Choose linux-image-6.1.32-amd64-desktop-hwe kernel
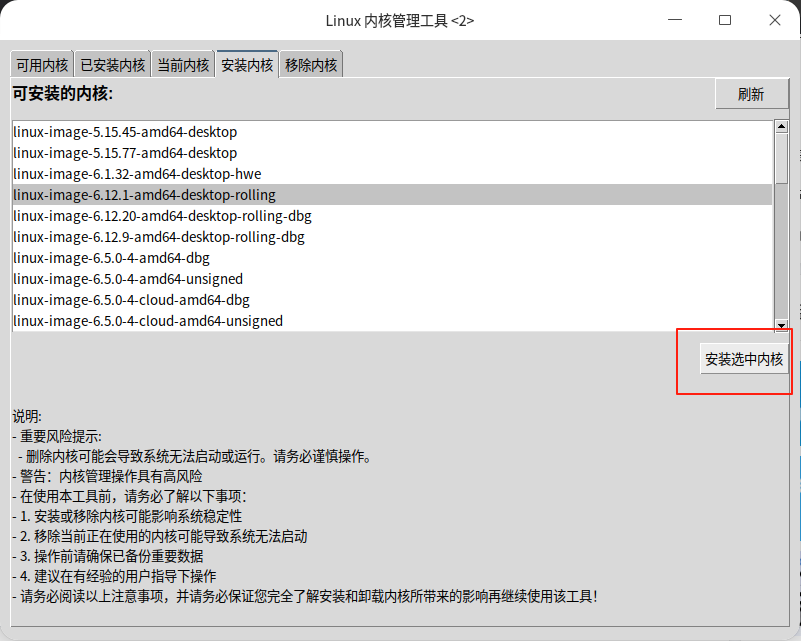 coord(392,174)
